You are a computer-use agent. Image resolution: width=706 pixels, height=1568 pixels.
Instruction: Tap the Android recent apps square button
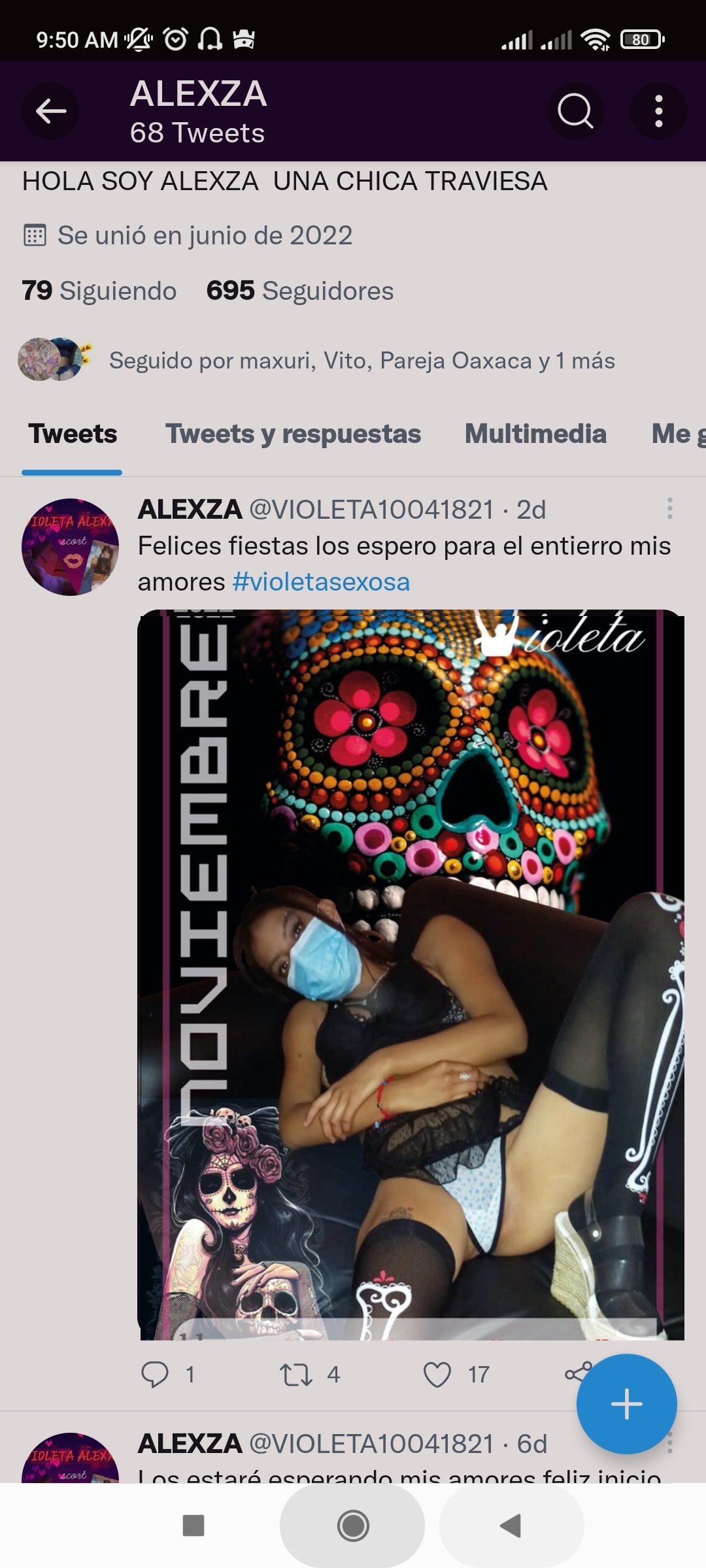pos(193,1526)
